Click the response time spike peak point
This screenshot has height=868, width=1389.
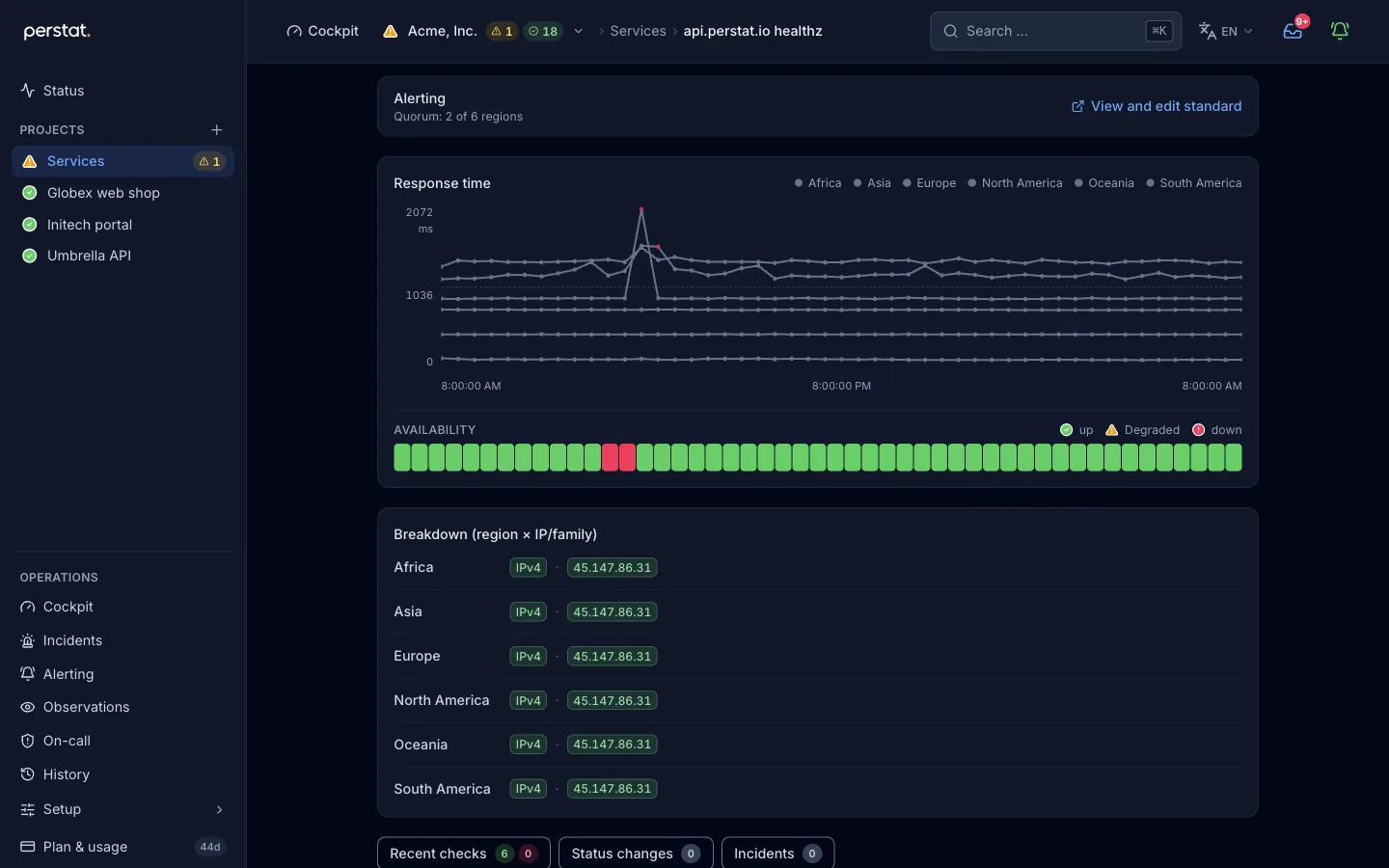click(x=641, y=209)
